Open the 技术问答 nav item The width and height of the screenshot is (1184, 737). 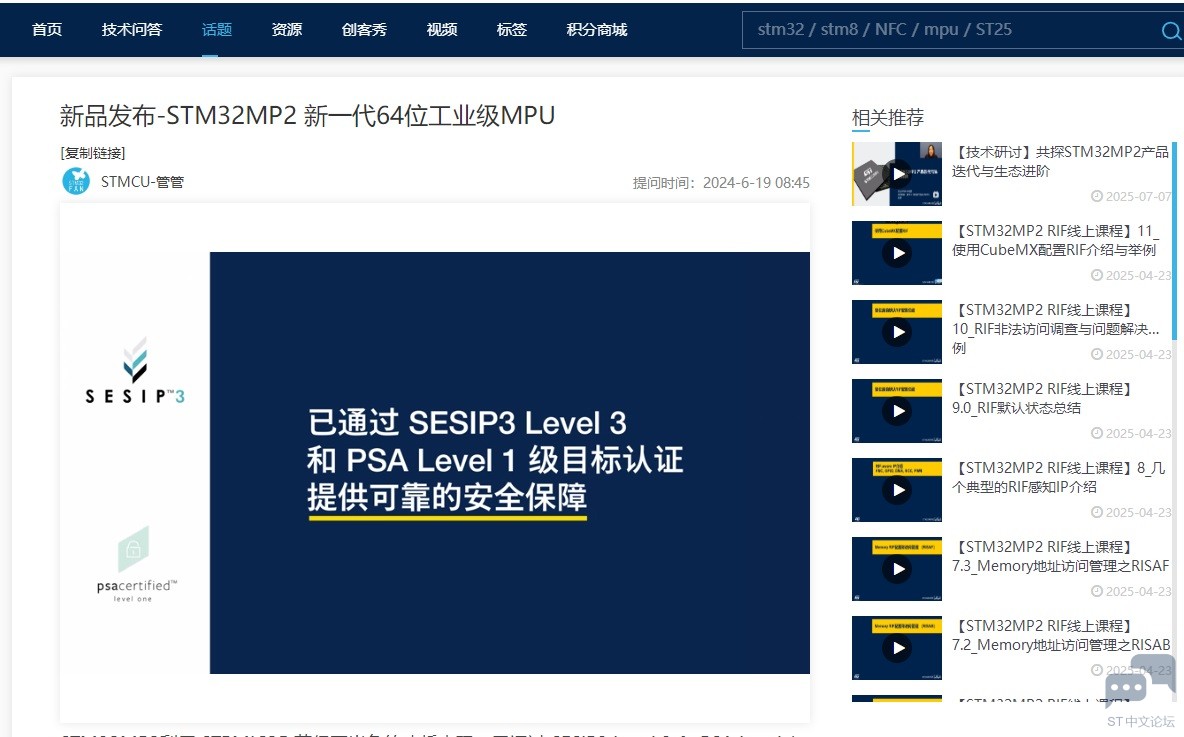click(x=132, y=29)
